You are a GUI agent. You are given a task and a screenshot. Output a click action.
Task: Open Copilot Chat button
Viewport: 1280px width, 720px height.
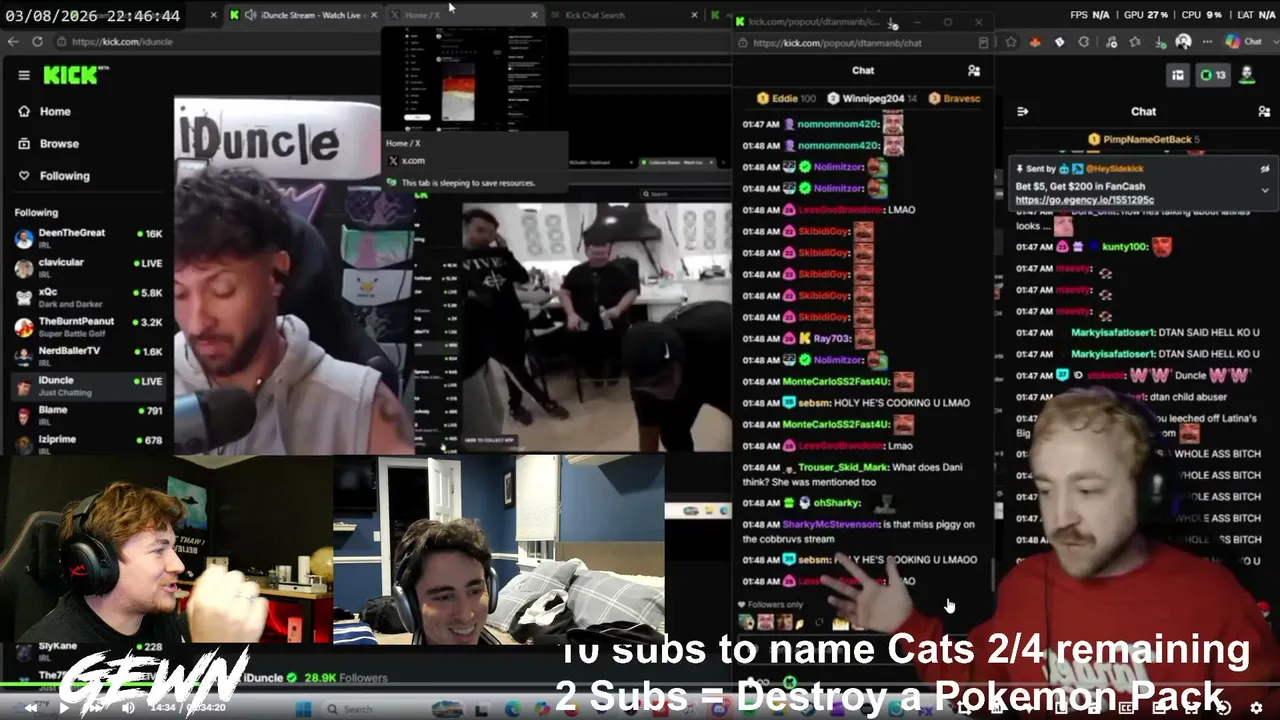pyautogui.click(x=1243, y=42)
